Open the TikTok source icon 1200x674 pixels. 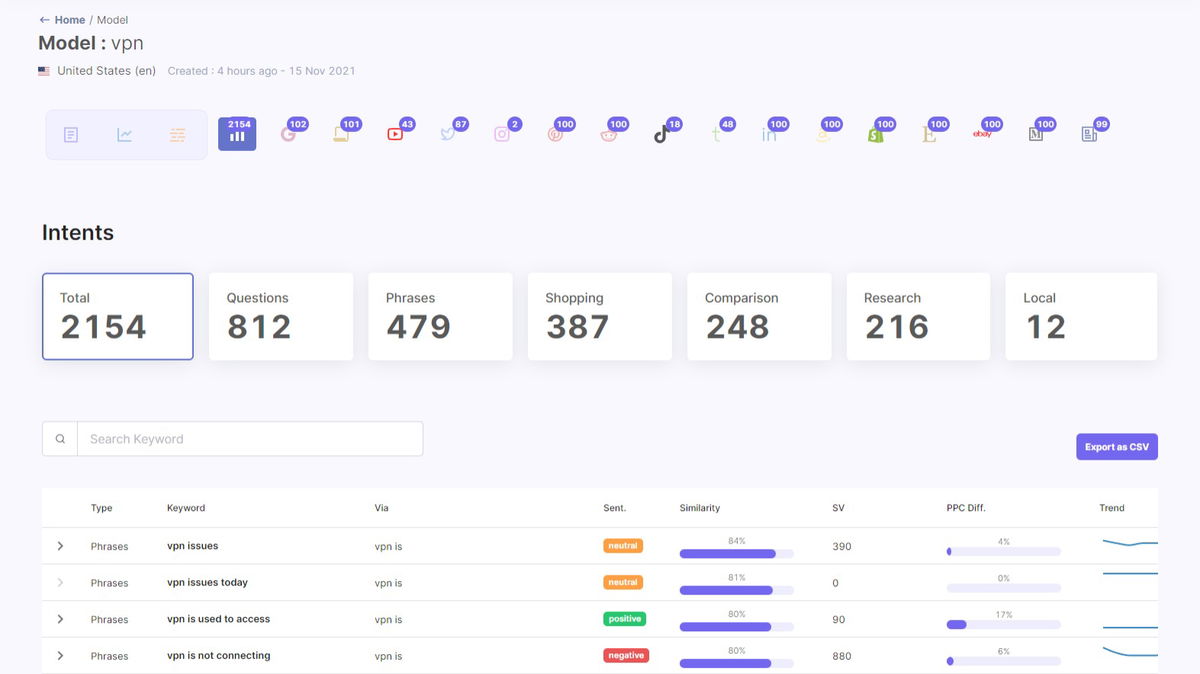(x=661, y=134)
